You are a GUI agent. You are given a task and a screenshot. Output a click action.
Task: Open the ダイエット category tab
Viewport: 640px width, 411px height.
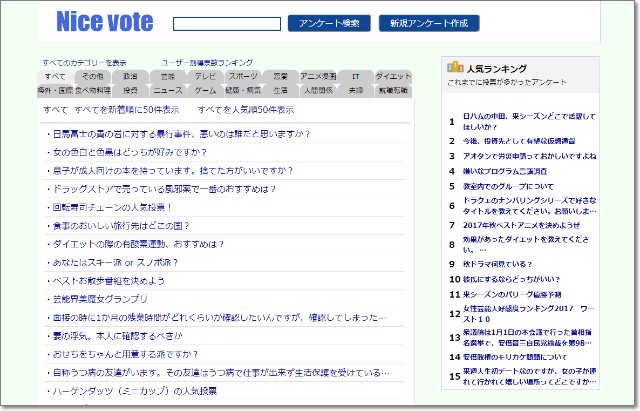coord(393,76)
